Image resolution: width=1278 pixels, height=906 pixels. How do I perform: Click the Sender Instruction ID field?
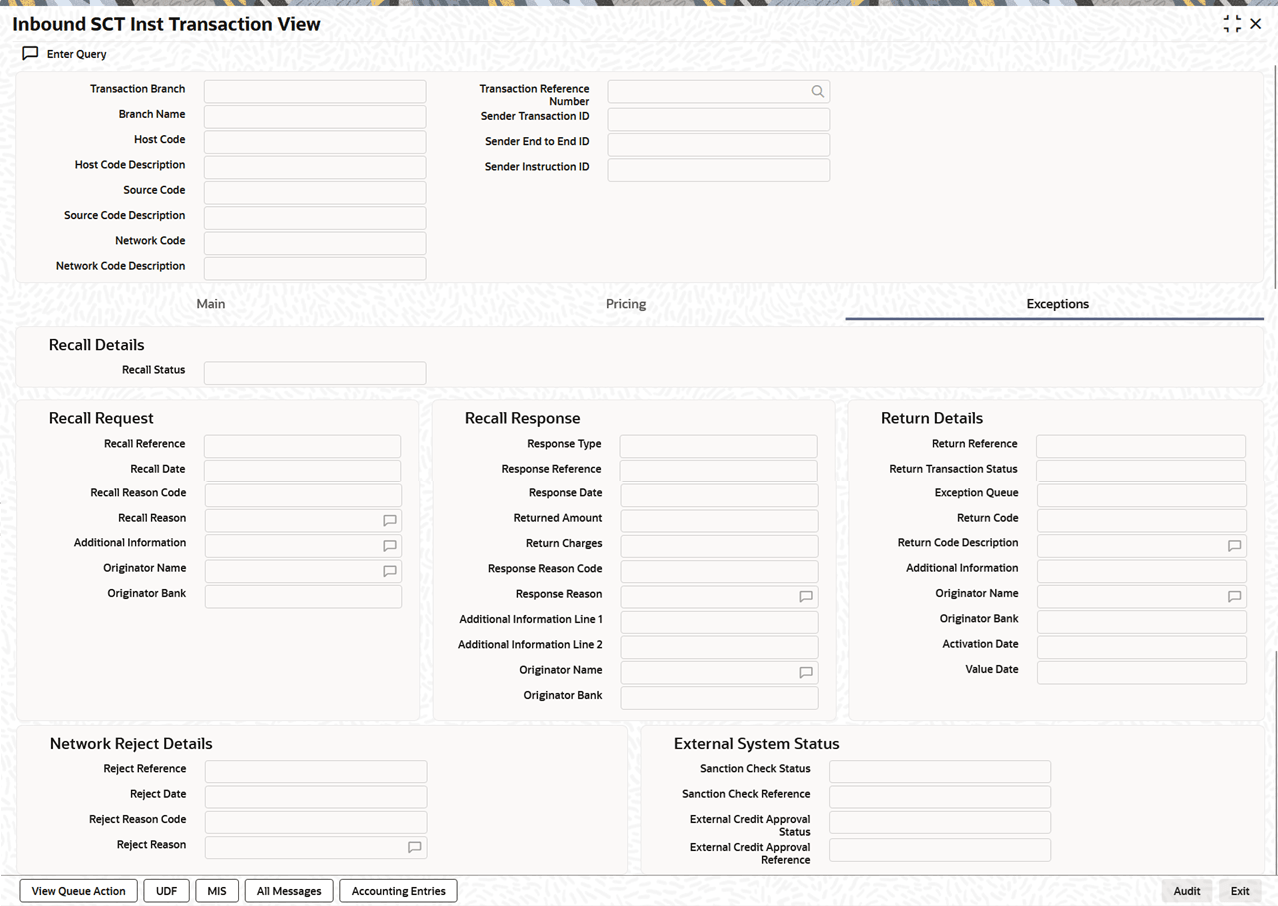(x=719, y=170)
